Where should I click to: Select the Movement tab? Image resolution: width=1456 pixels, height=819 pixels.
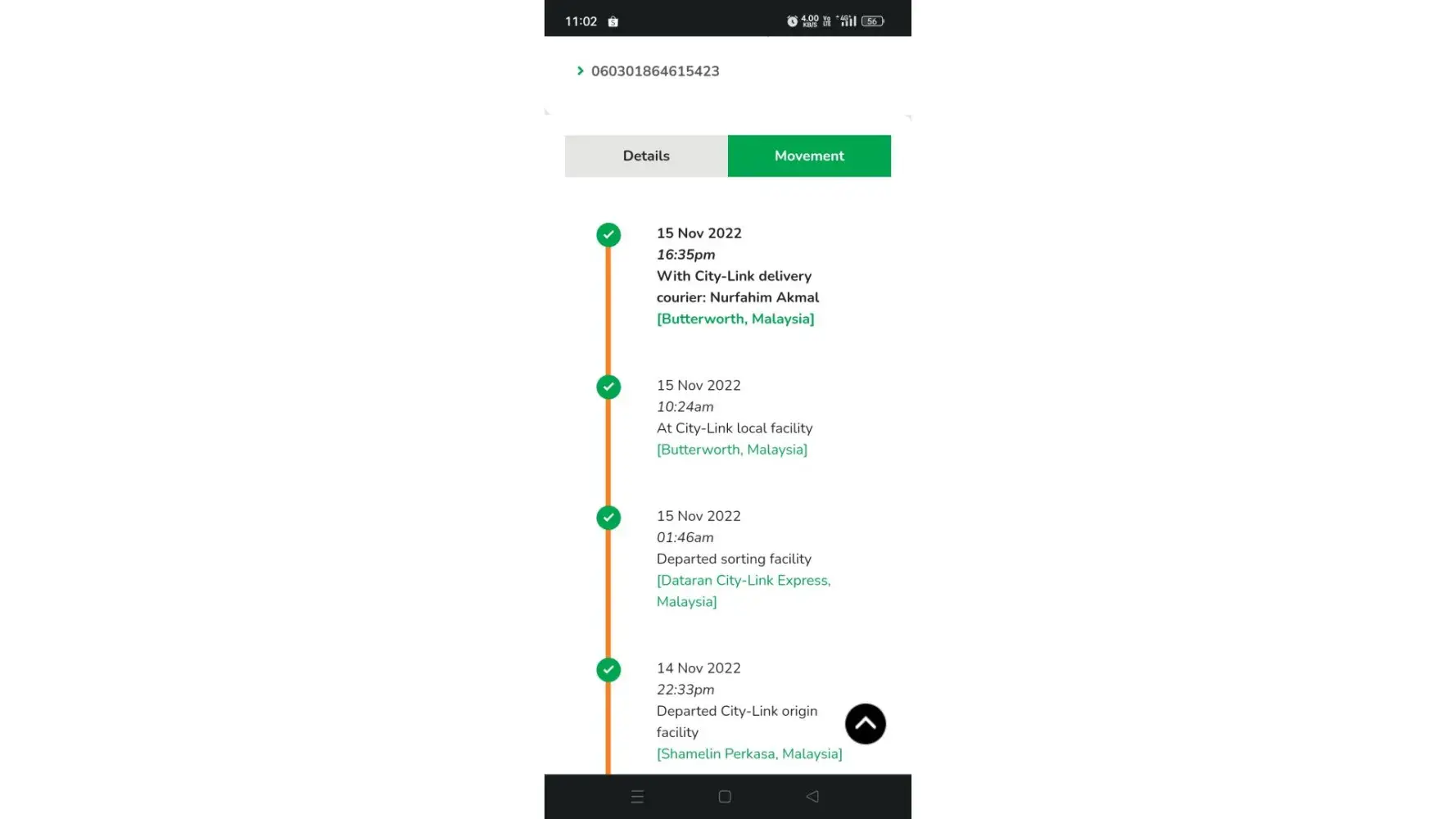coord(809,156)
